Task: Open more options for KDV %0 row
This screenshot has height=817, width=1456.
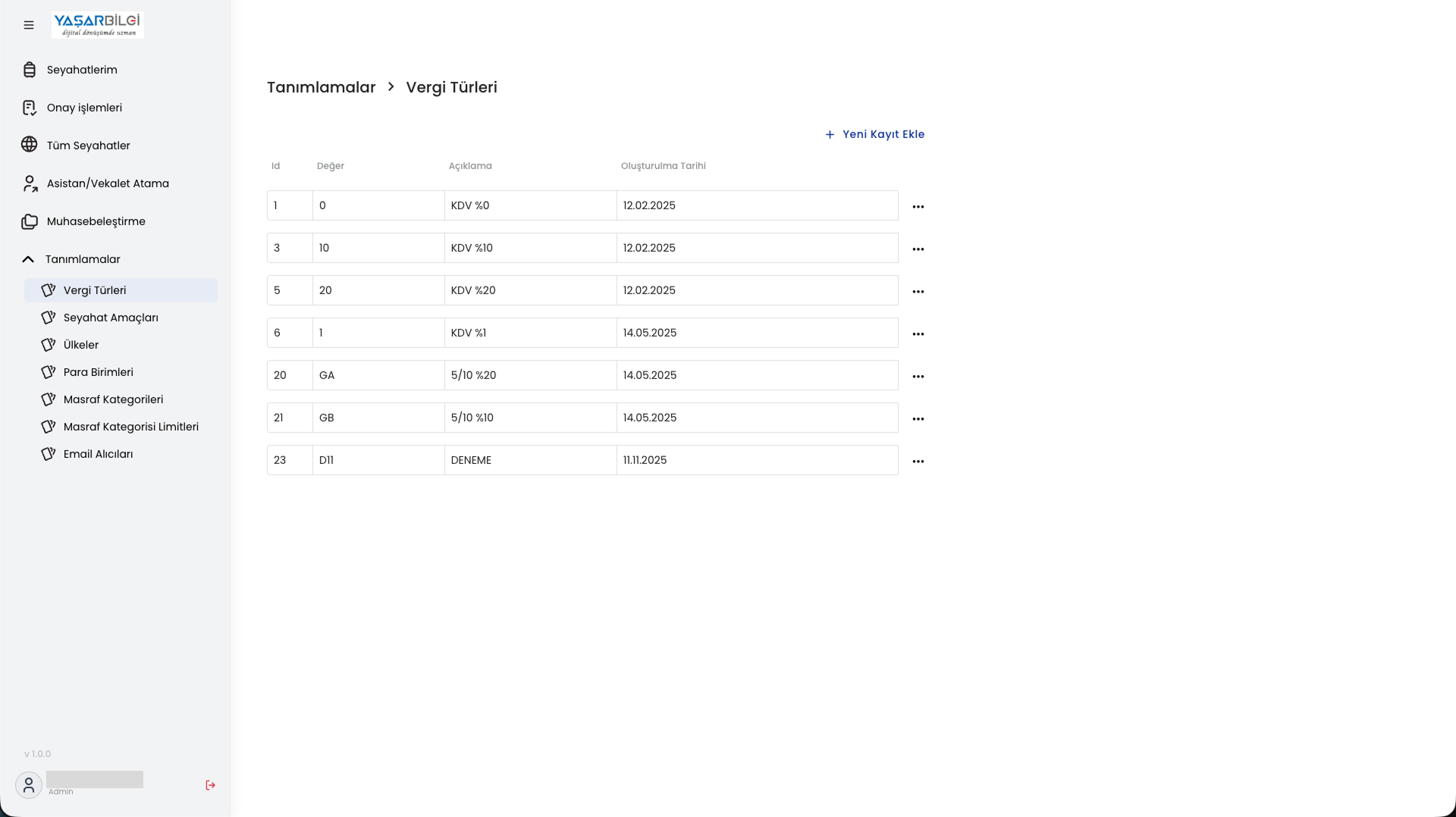Action: click(x=918, y=207)
